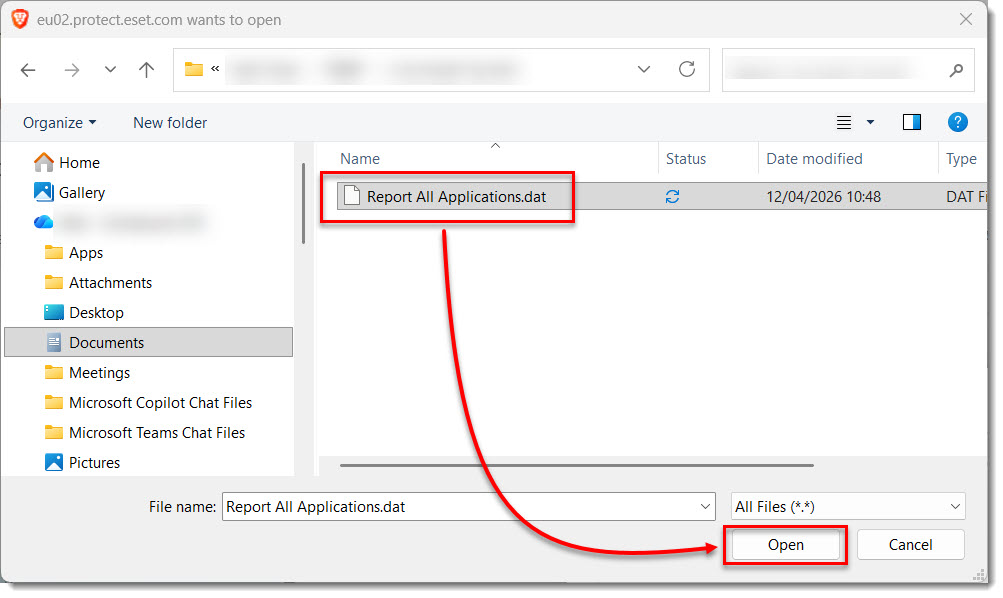Click the Open button
Image resolution: width=1003 pixels, height=598 pixels.
[786, 545]
